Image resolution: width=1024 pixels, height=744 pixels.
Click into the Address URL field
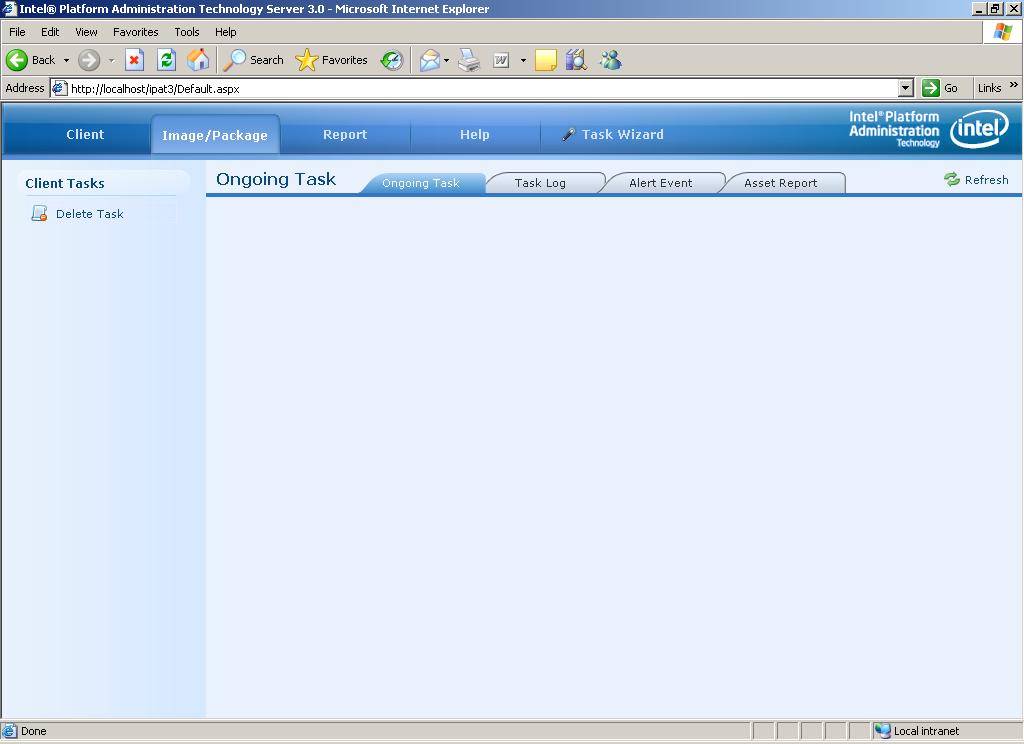480,88
